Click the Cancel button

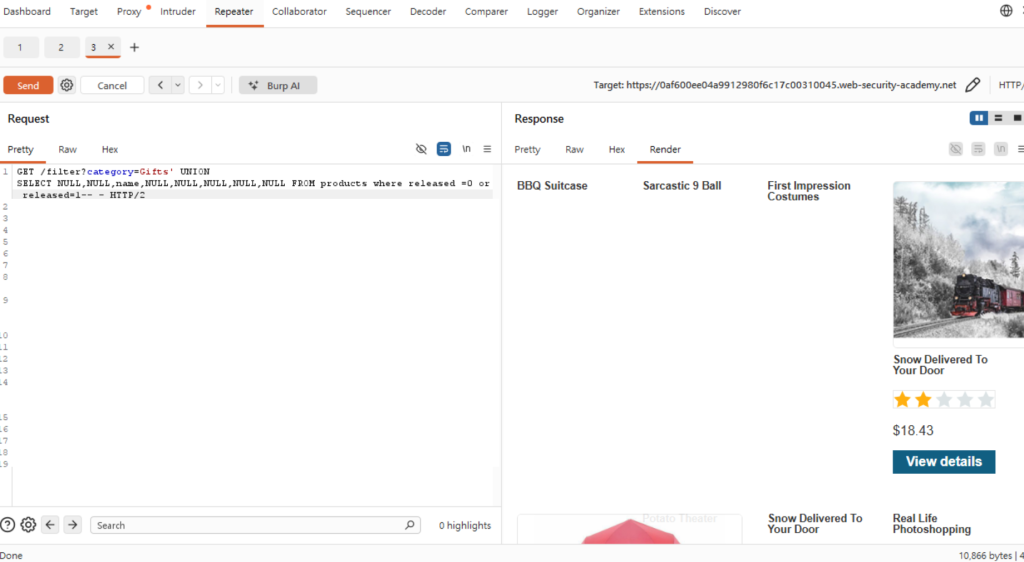(112, 86)
